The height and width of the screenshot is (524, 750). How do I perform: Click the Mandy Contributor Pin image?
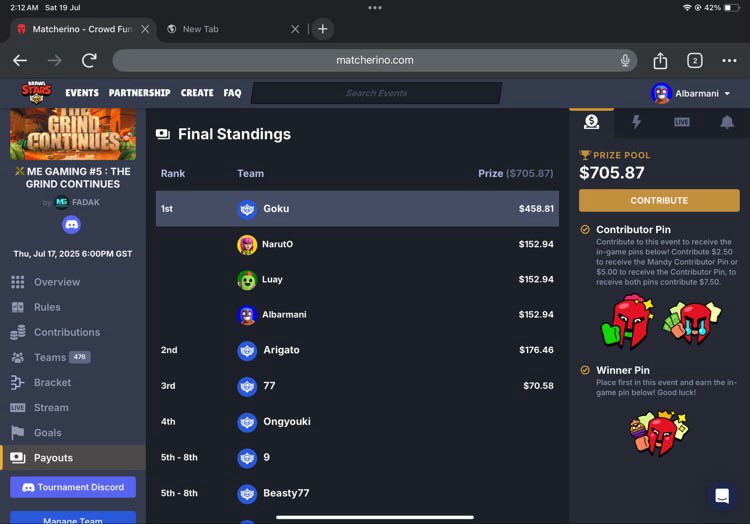coord(628,321)
